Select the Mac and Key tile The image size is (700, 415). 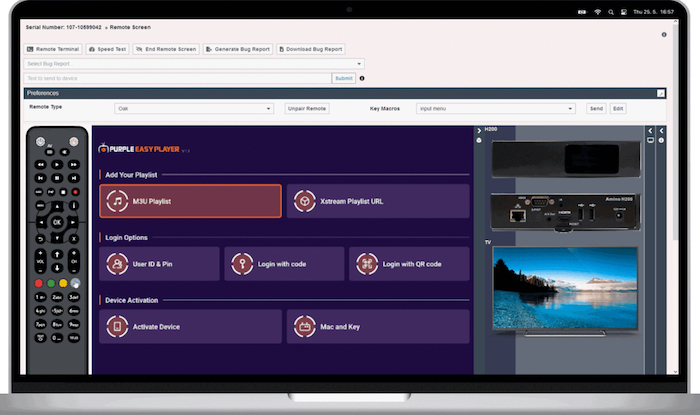point(378,327)
